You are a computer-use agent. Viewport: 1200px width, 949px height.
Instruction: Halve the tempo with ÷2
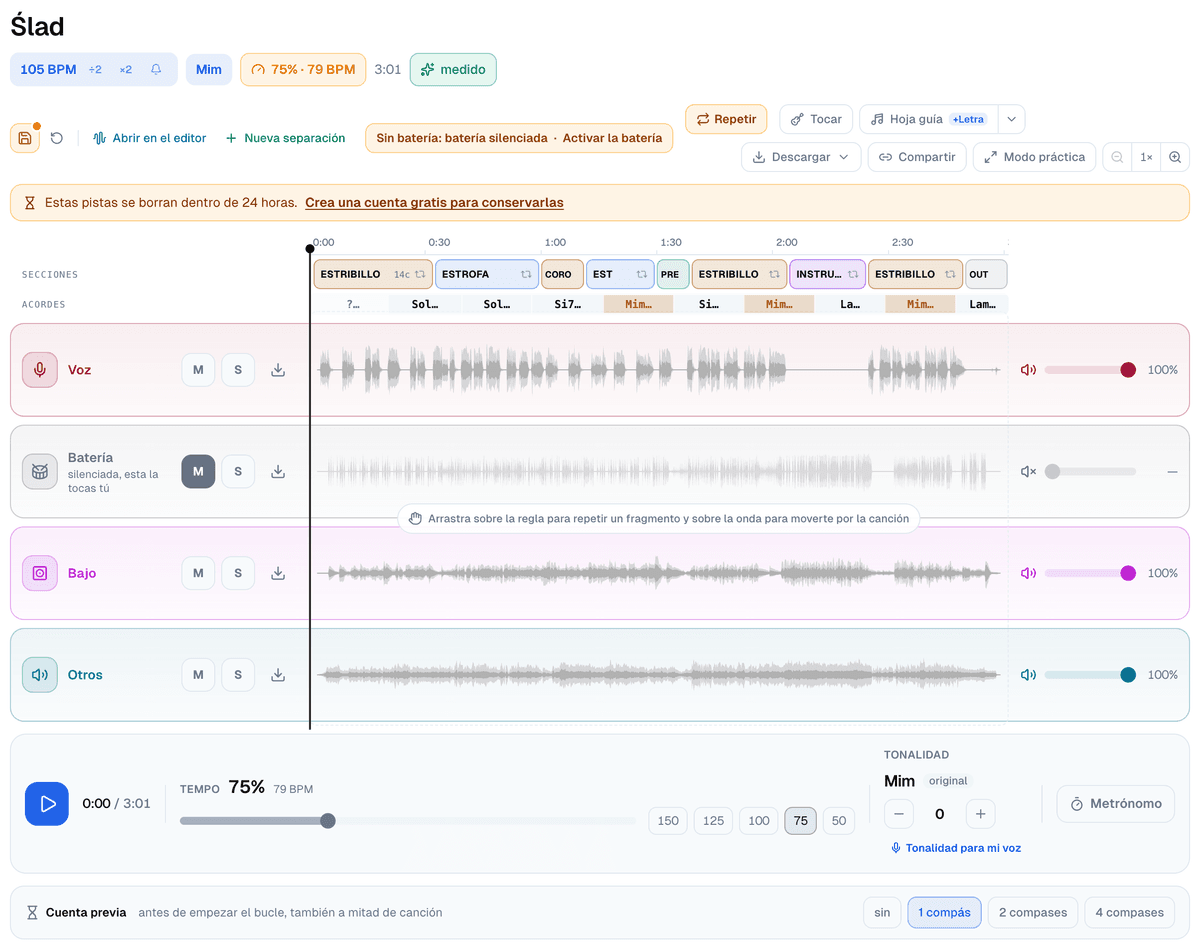point(95,70)
